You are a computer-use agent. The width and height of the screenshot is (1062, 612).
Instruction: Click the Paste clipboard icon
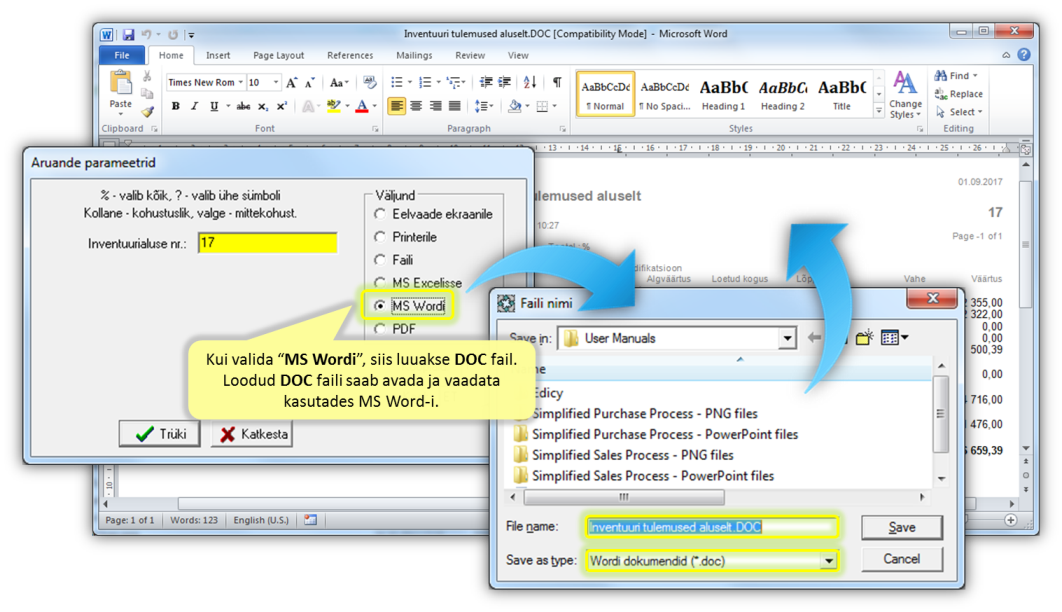(x=121, y=83)
